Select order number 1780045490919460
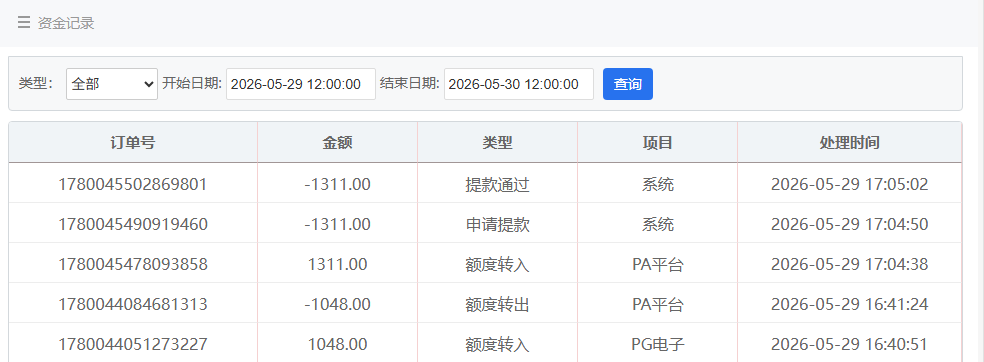 click(133, 224)
